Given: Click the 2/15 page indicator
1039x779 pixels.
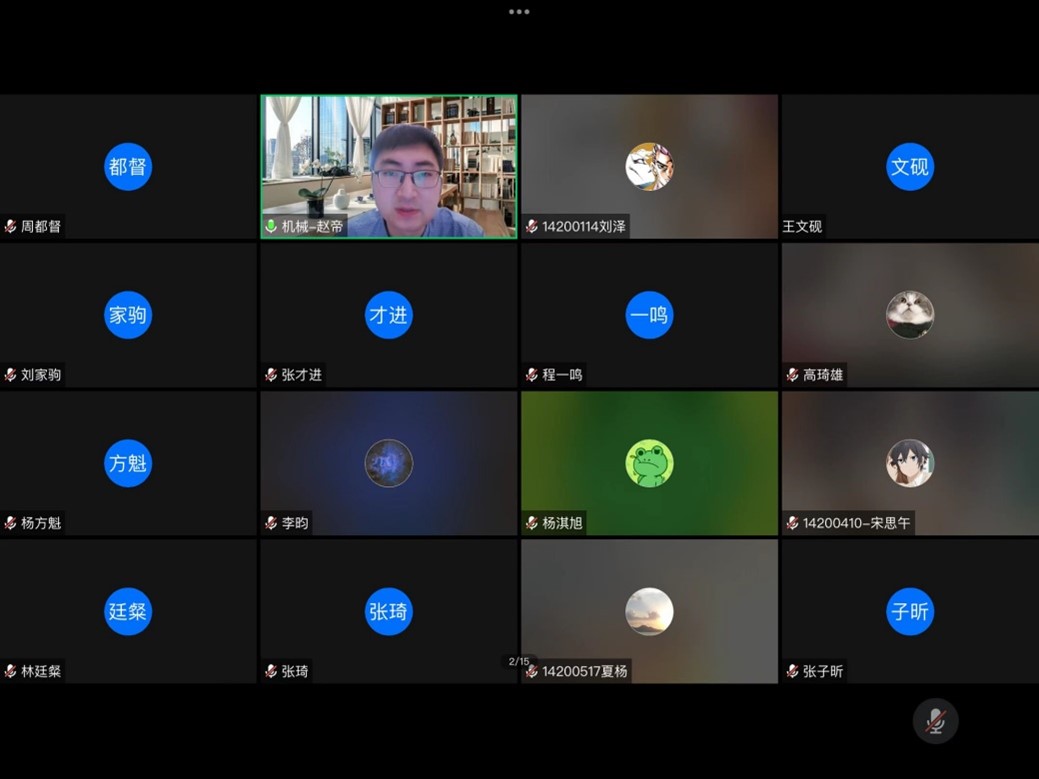Looking at the screenshot, I should [519, 662].
